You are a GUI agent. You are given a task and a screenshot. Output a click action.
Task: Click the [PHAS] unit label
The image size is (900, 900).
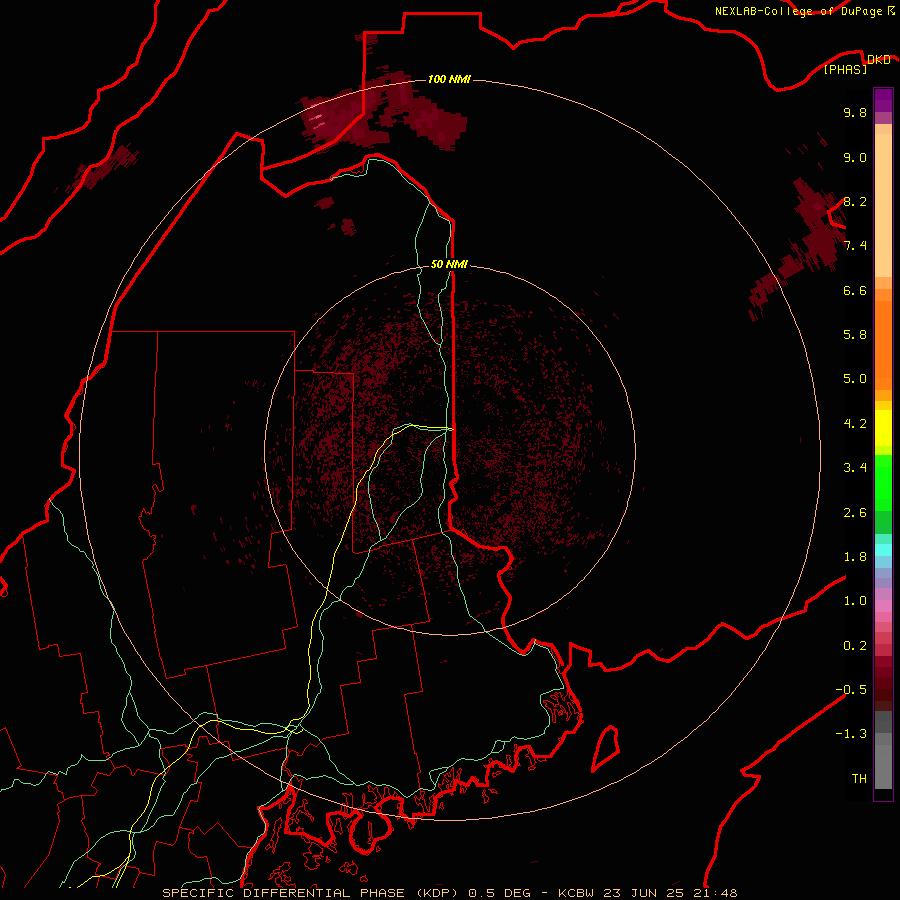pyautogui.click(x=845, y=70)
